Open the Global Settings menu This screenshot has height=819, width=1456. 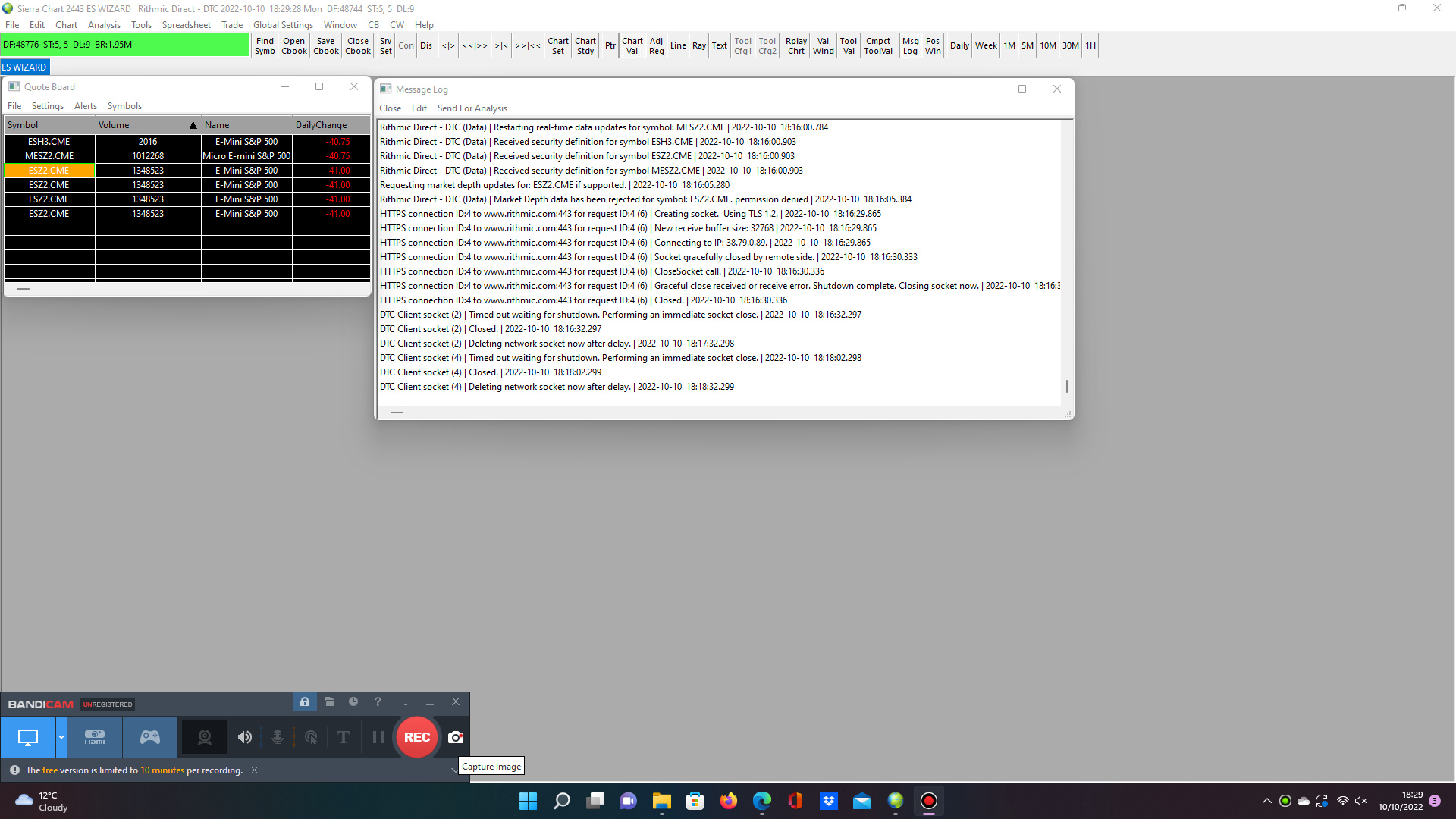pyautogui.click(x=283, y=25)
